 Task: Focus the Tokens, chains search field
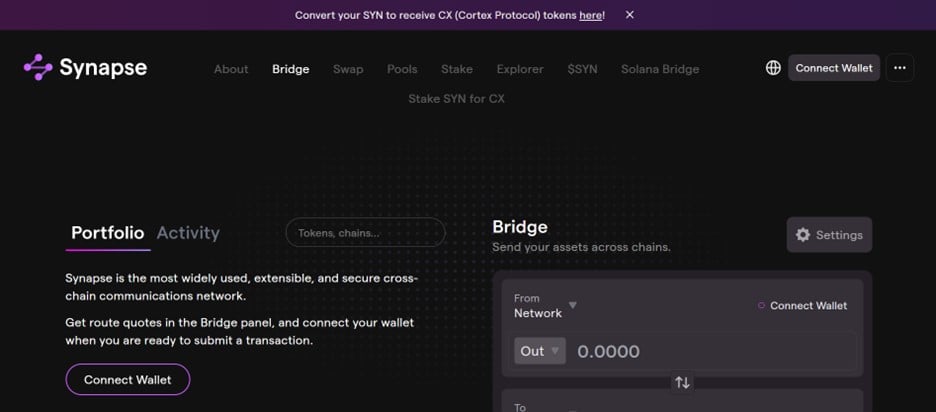pos(365,233)
